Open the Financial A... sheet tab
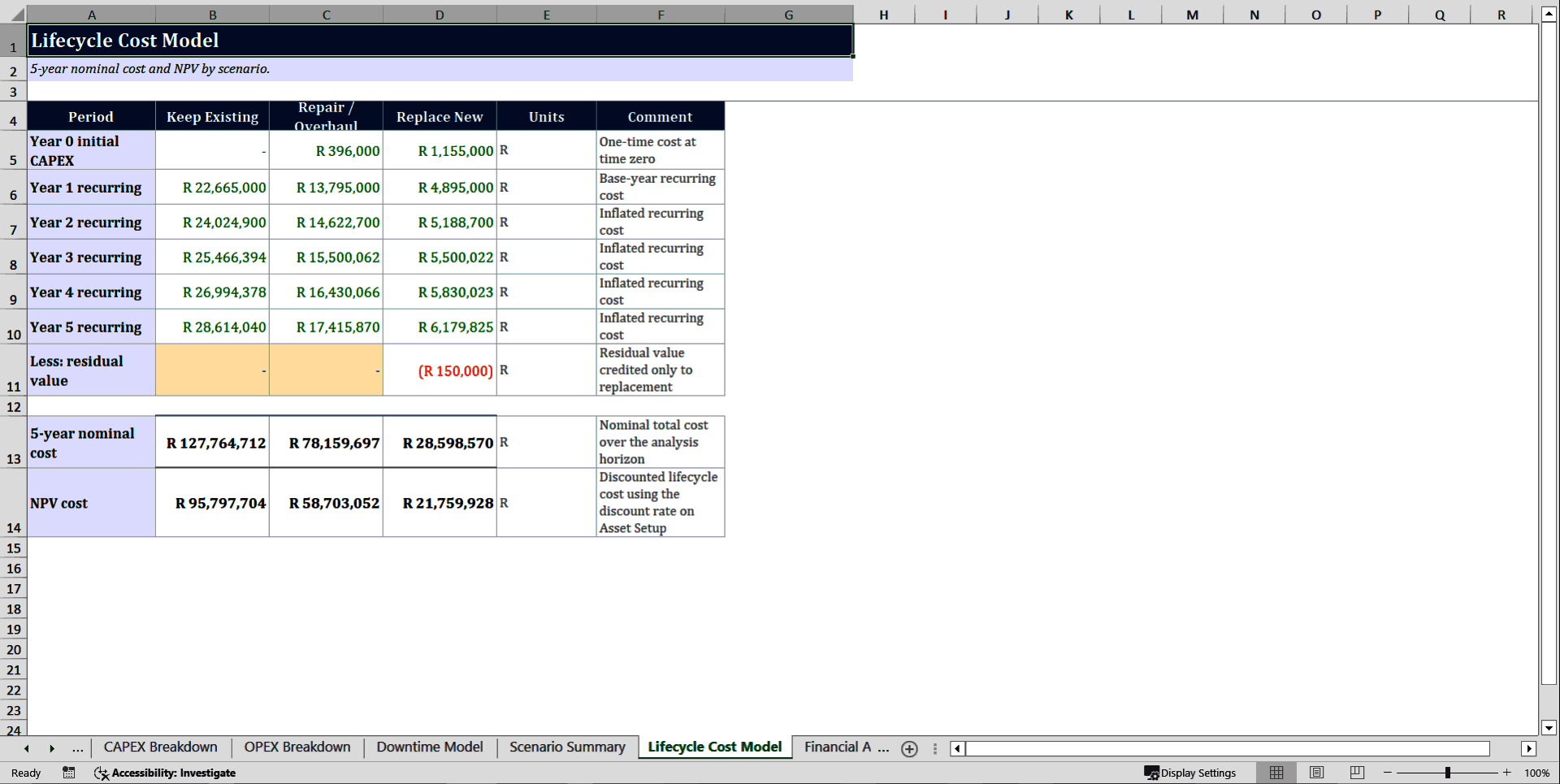The width and height of the screenshot is (1560, 784). [x=846, y=747]
